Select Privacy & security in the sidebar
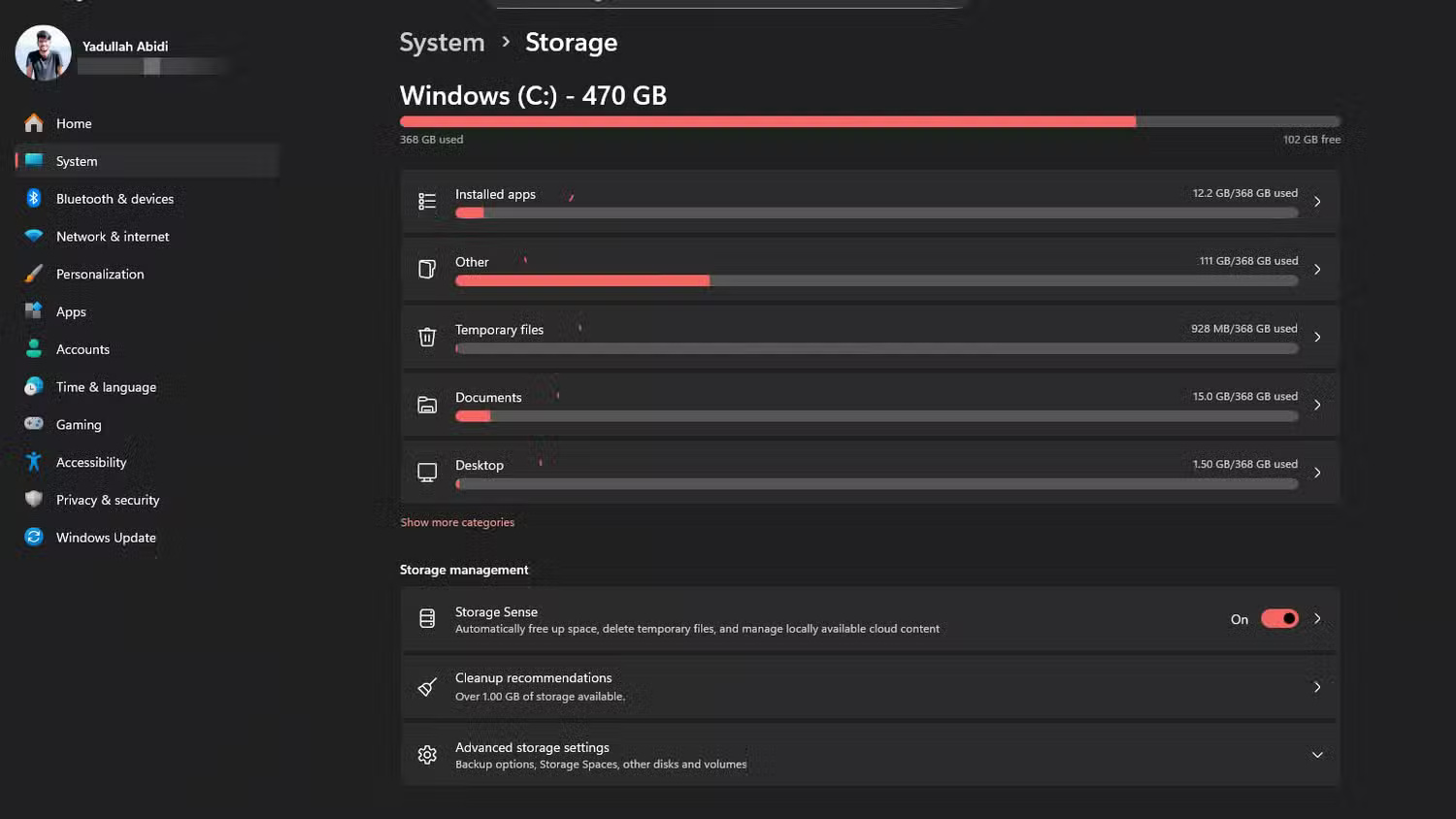 click(107, 500)
